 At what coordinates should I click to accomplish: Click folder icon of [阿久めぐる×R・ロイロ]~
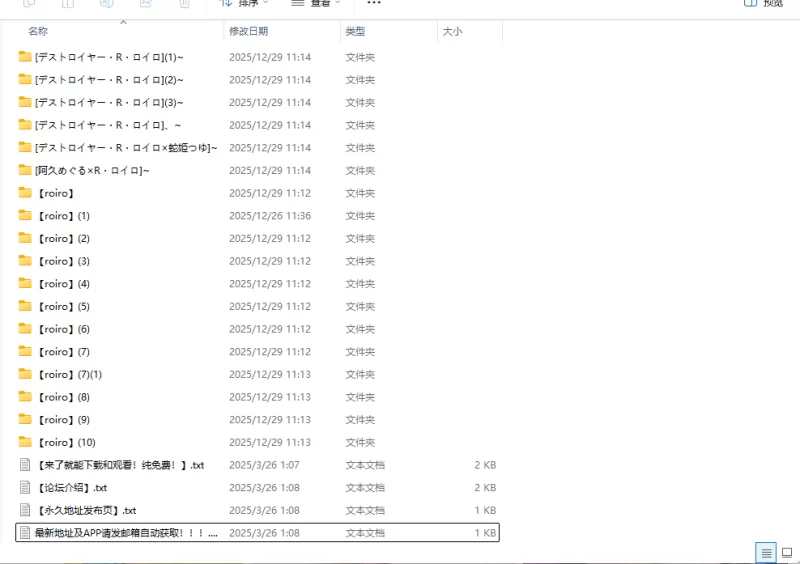(x=24, y=170)
